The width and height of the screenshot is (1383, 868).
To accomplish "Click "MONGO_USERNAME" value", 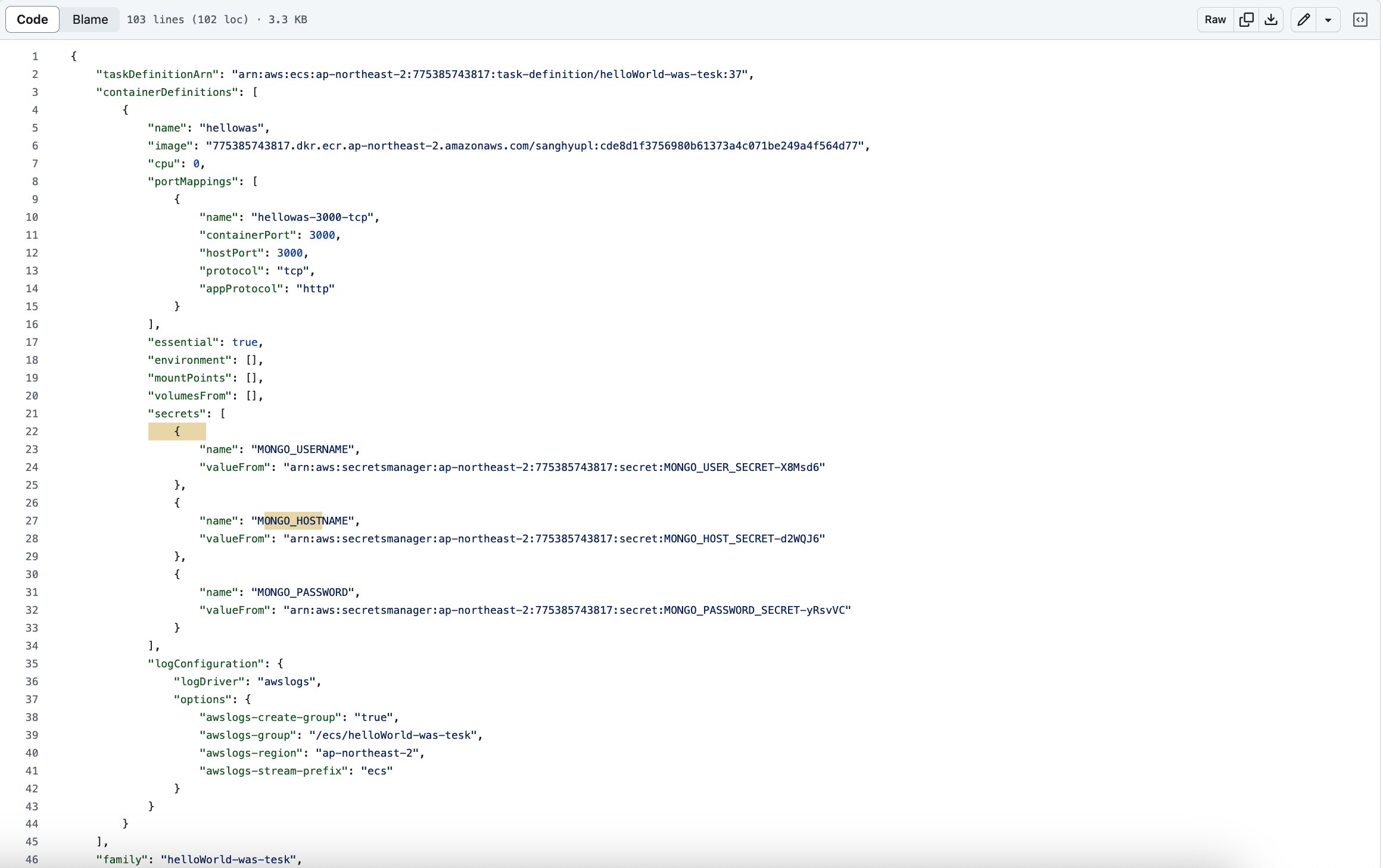I will coord(303,449).
